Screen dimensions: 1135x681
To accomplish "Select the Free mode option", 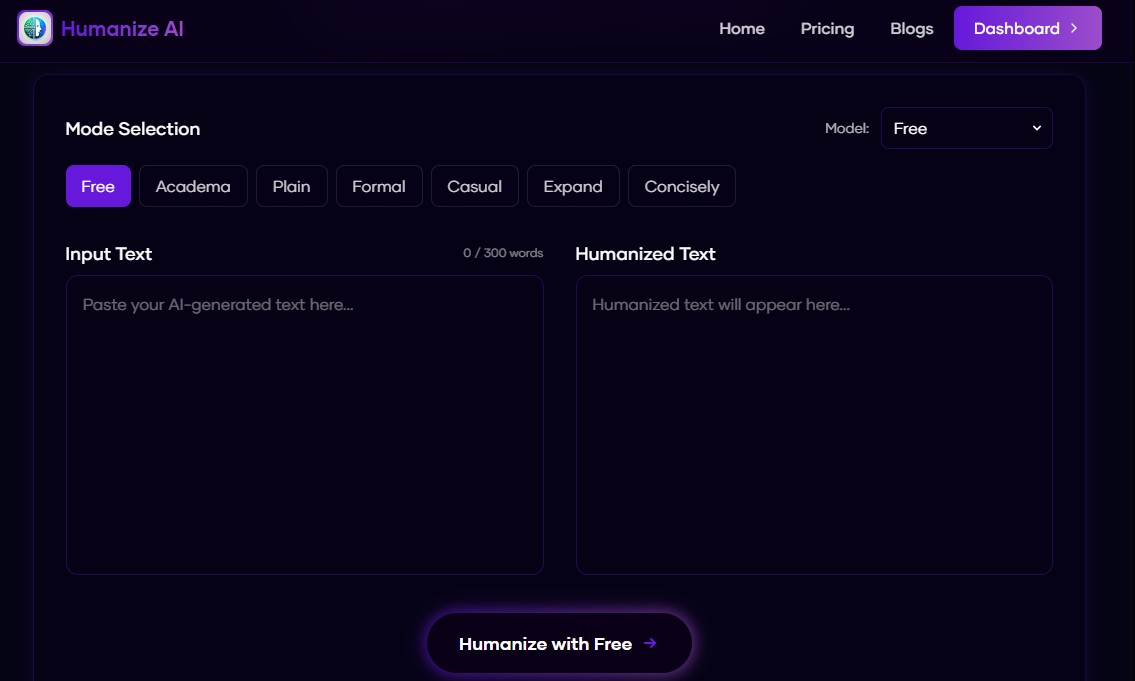I will point(98,186).
